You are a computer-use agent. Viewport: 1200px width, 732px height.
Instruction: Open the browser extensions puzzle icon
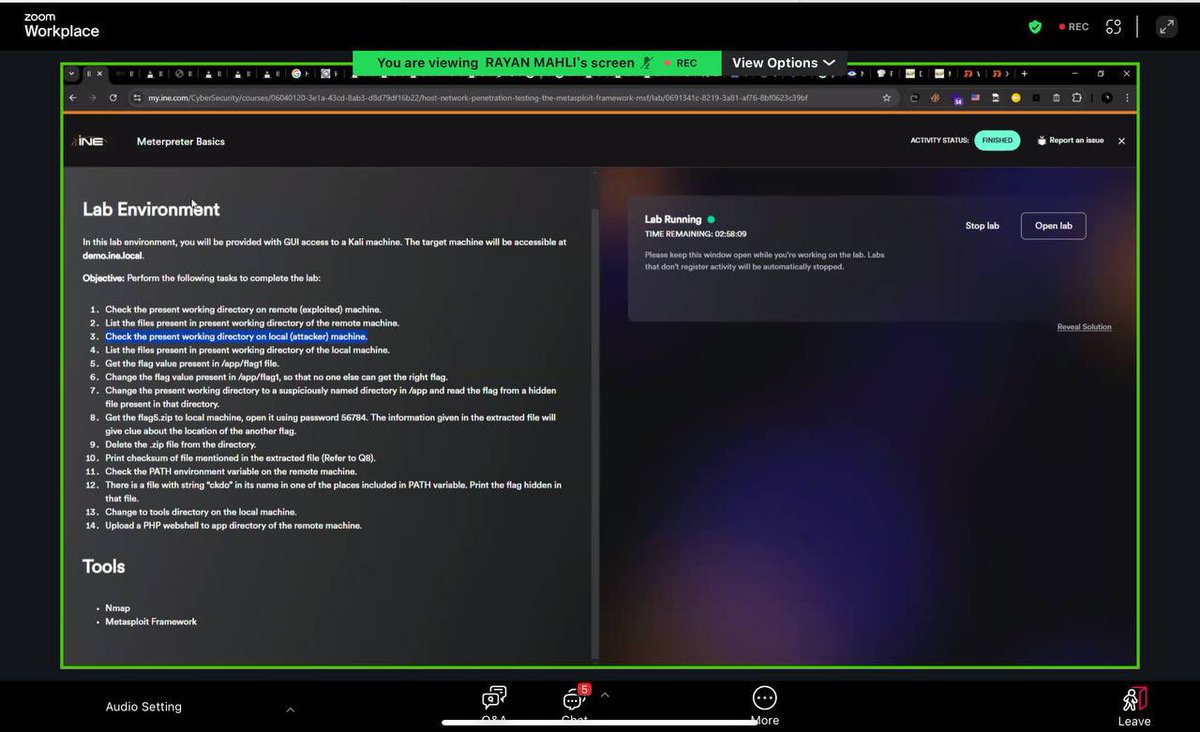coord(1076,98)
